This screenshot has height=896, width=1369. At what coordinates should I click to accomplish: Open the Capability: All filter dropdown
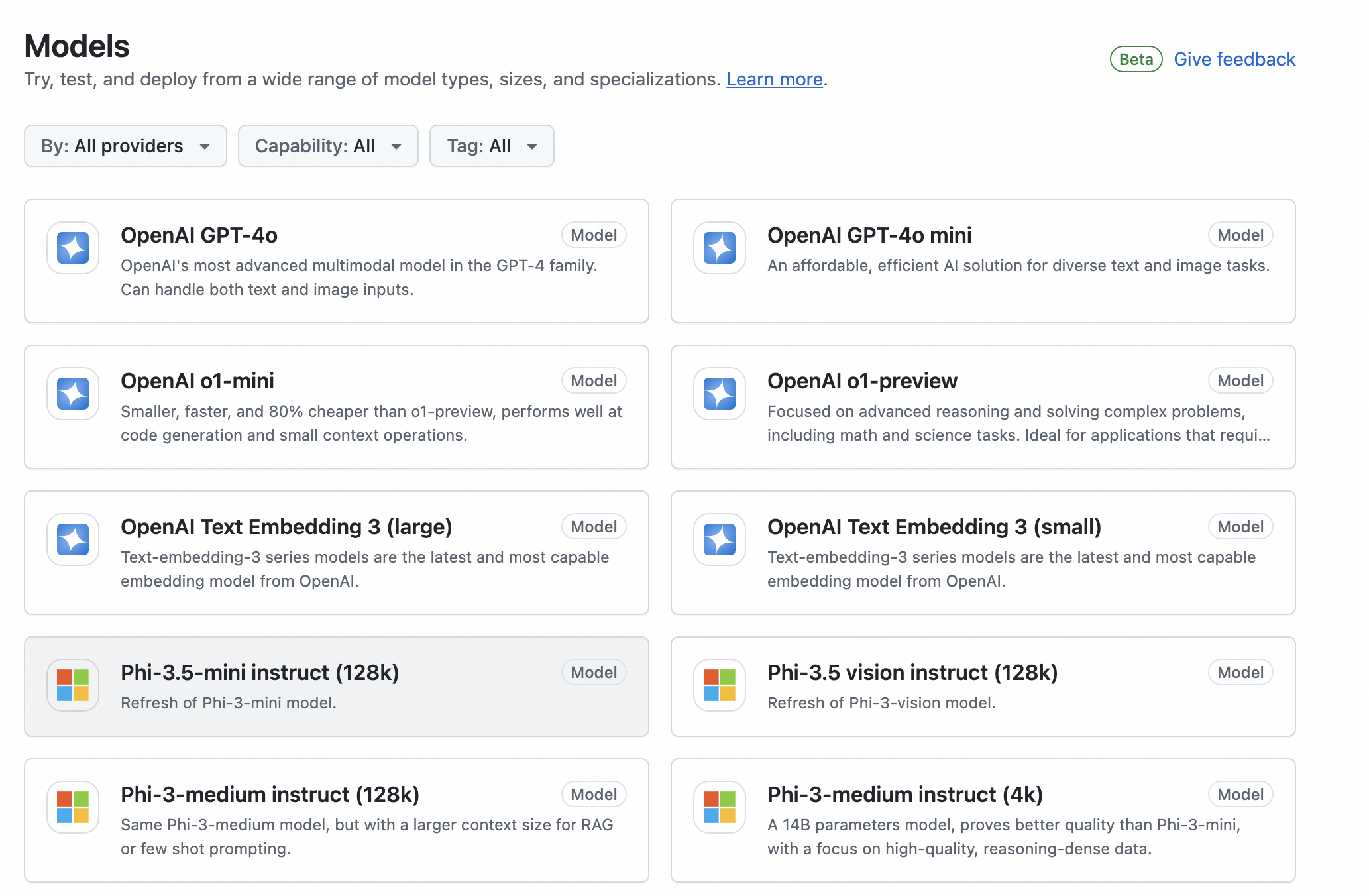[327, 146]
